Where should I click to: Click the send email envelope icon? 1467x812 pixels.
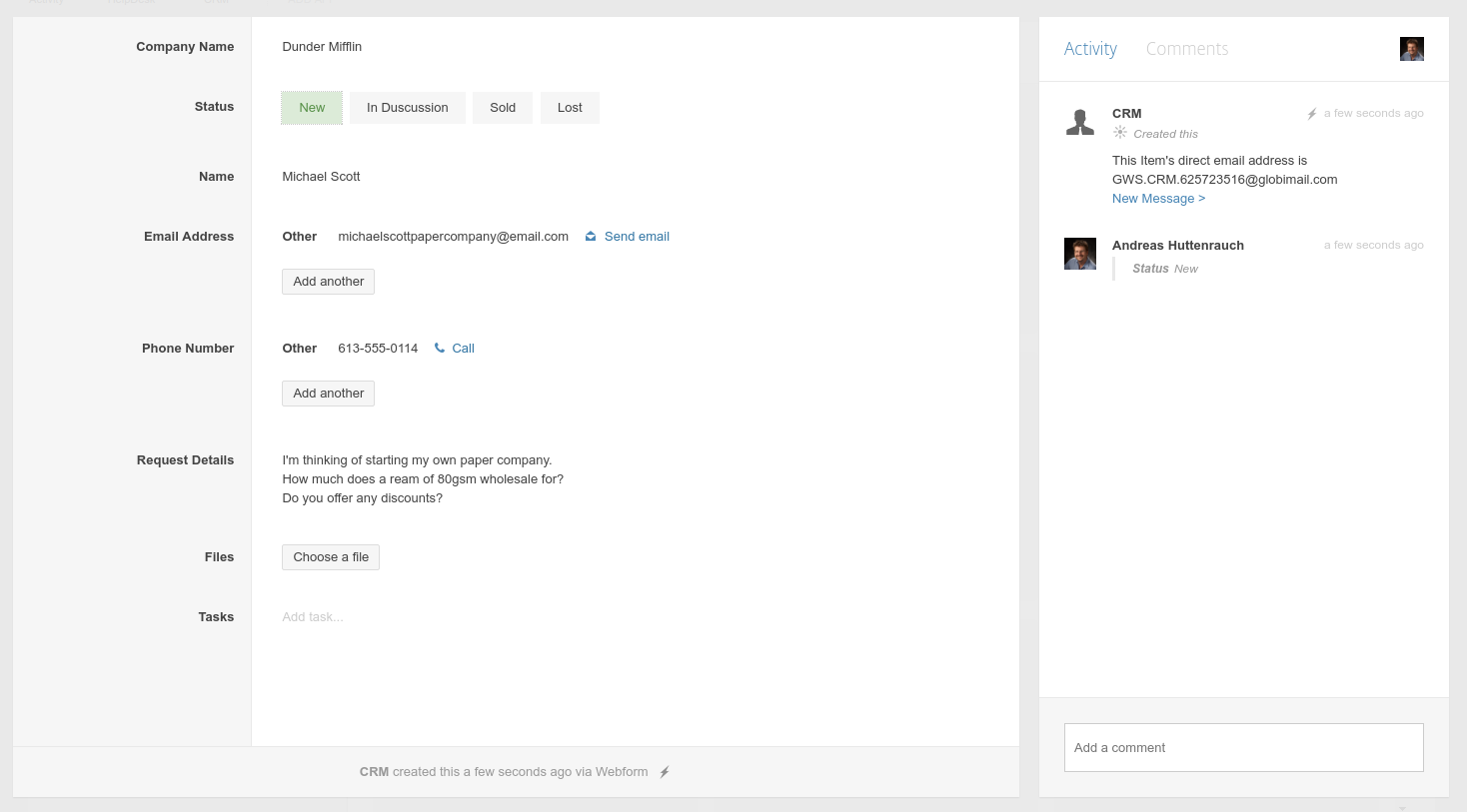pyautogui.click(x=591, y=237)
